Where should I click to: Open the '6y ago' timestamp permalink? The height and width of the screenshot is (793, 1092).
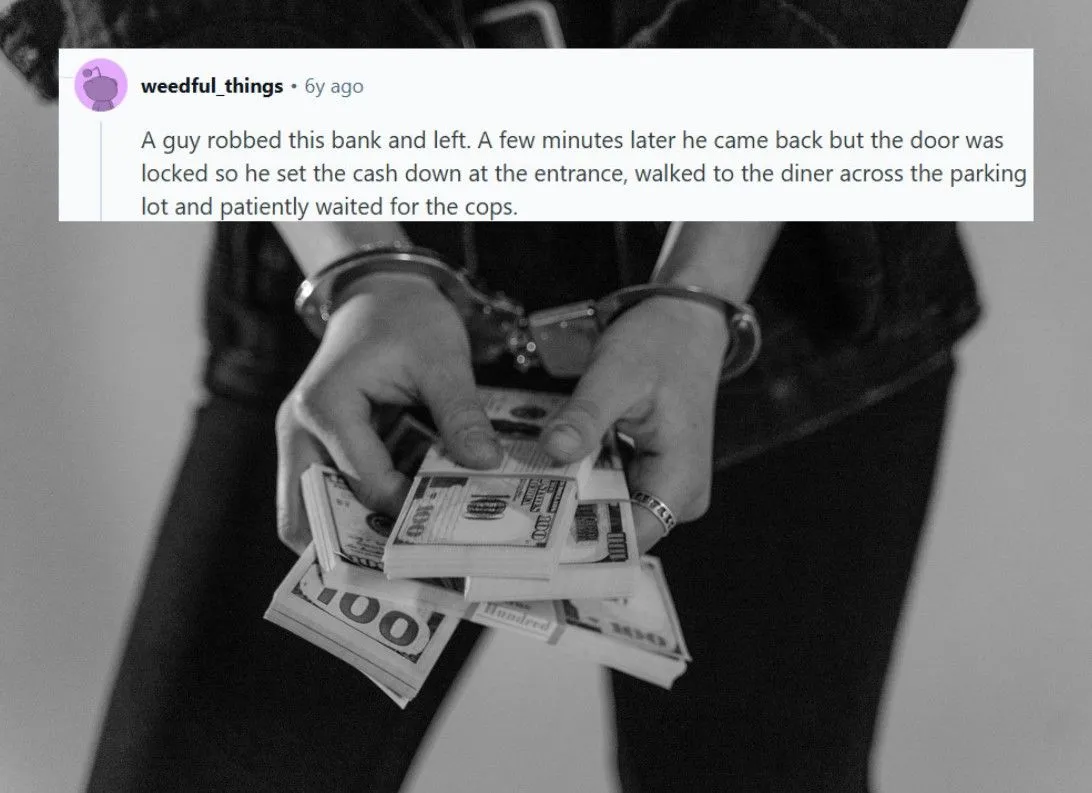tap(334, 86)
